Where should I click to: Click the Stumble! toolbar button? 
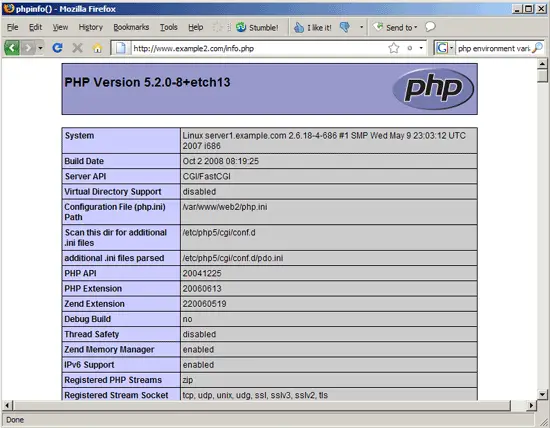point(257,27)
